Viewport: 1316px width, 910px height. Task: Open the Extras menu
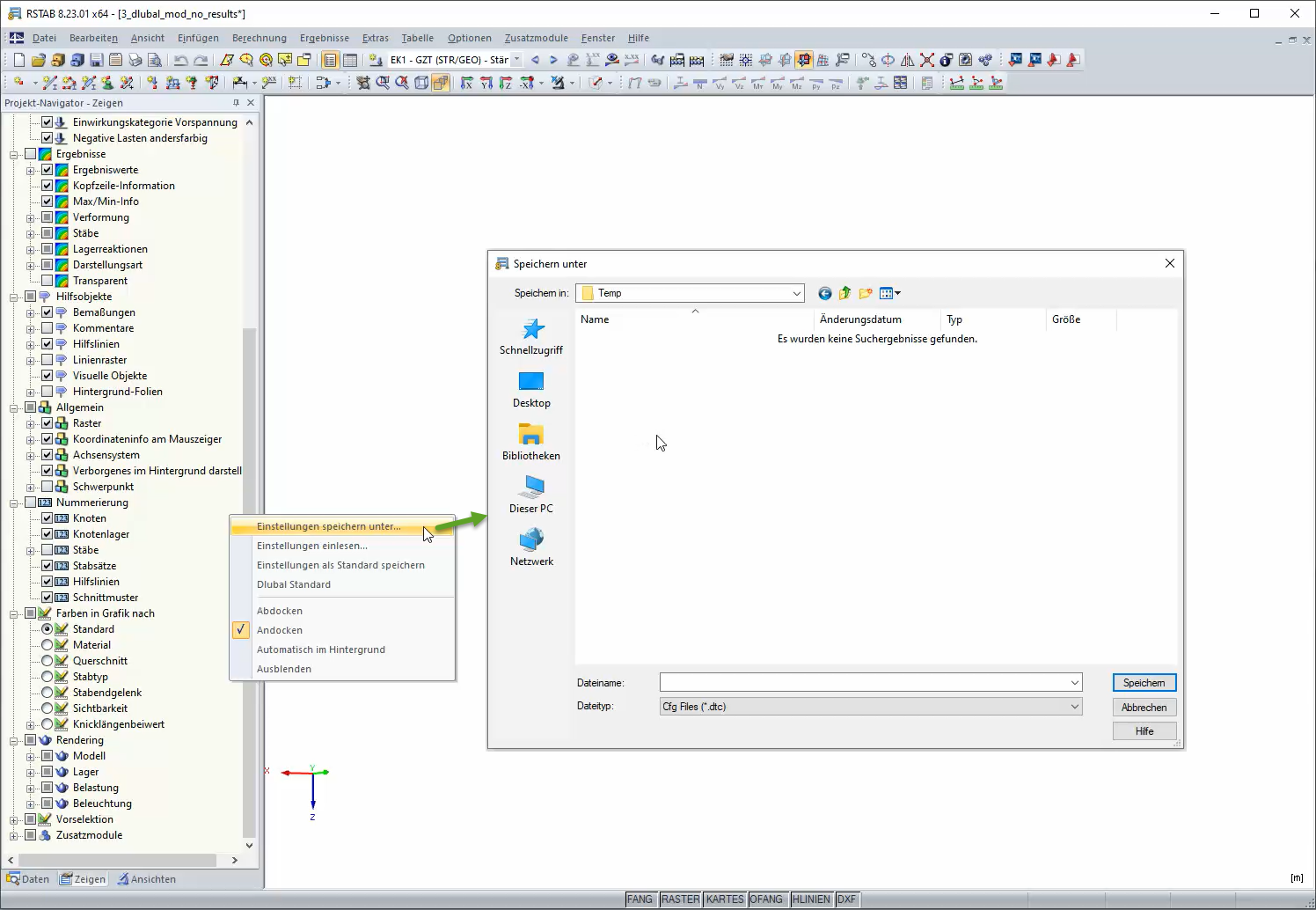pos(376,38)
